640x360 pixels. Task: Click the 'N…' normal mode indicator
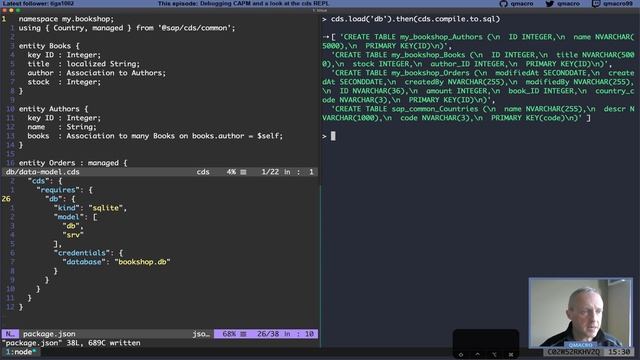coord(10,334)
